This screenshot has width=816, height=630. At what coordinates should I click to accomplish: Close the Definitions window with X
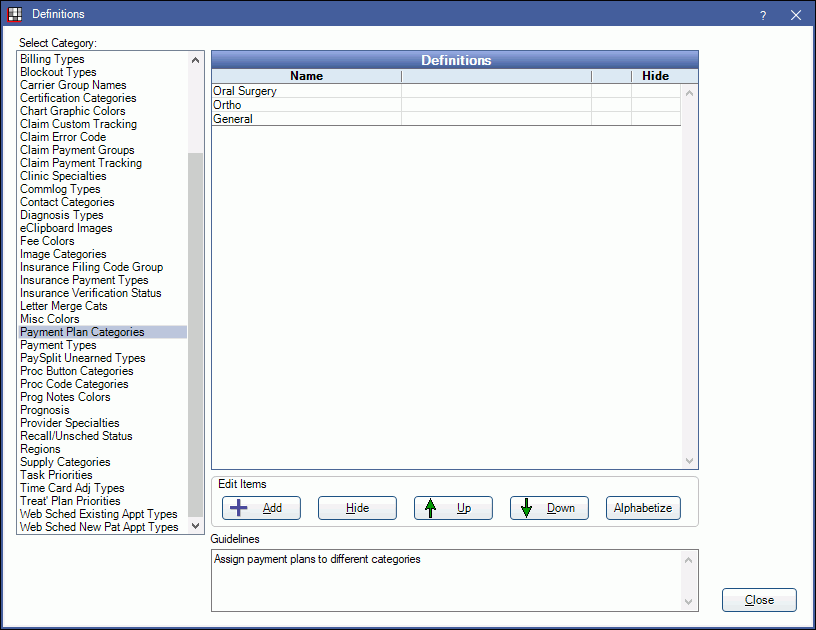(x=796, y=15)
